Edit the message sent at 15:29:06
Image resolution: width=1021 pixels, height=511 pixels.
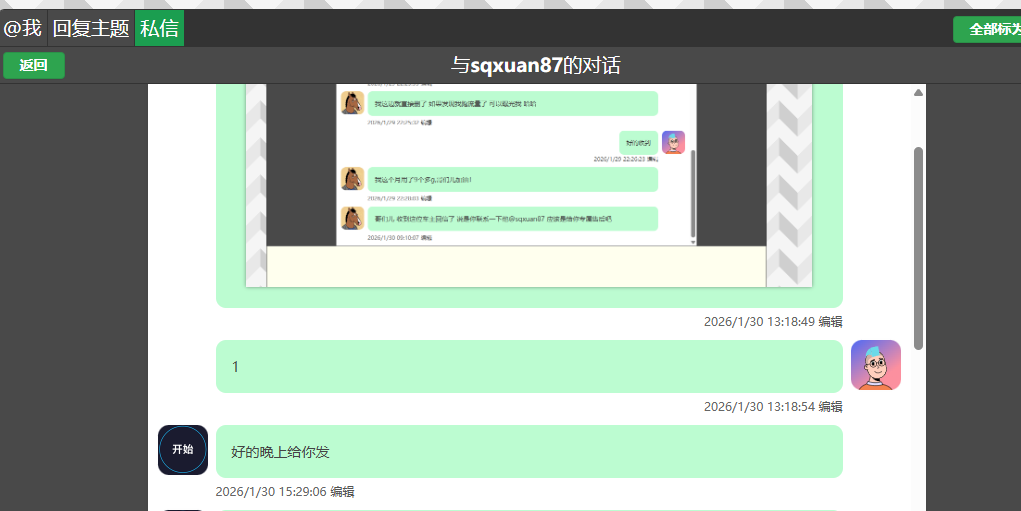(x=342, y=491)
